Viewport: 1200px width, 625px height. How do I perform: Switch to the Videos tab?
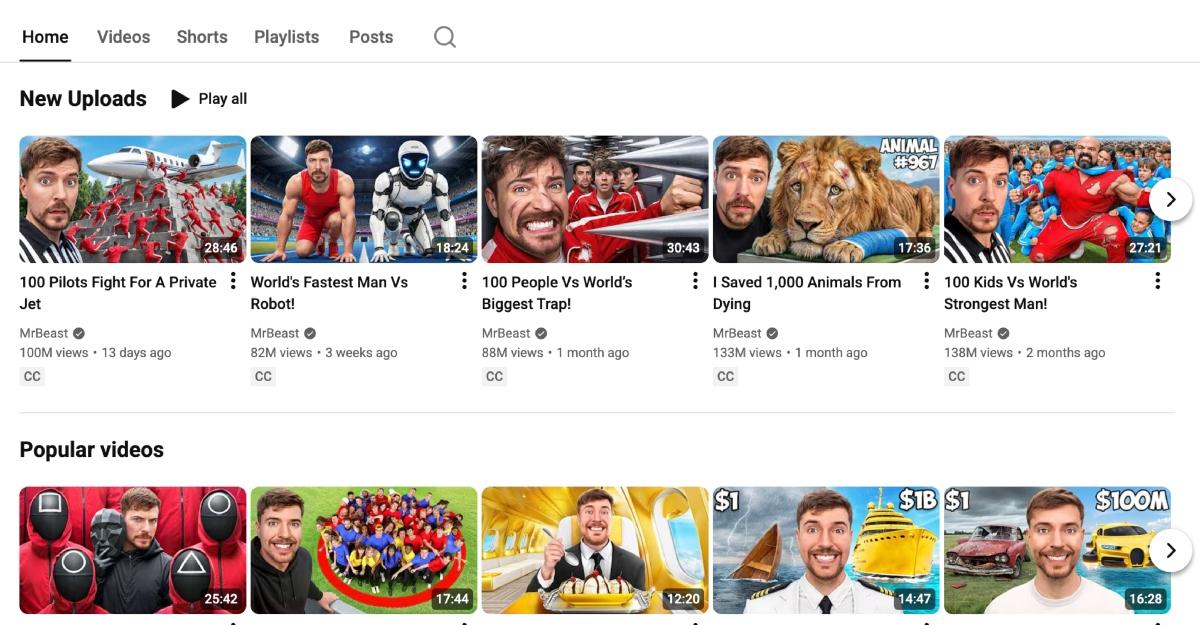(122, 36)
